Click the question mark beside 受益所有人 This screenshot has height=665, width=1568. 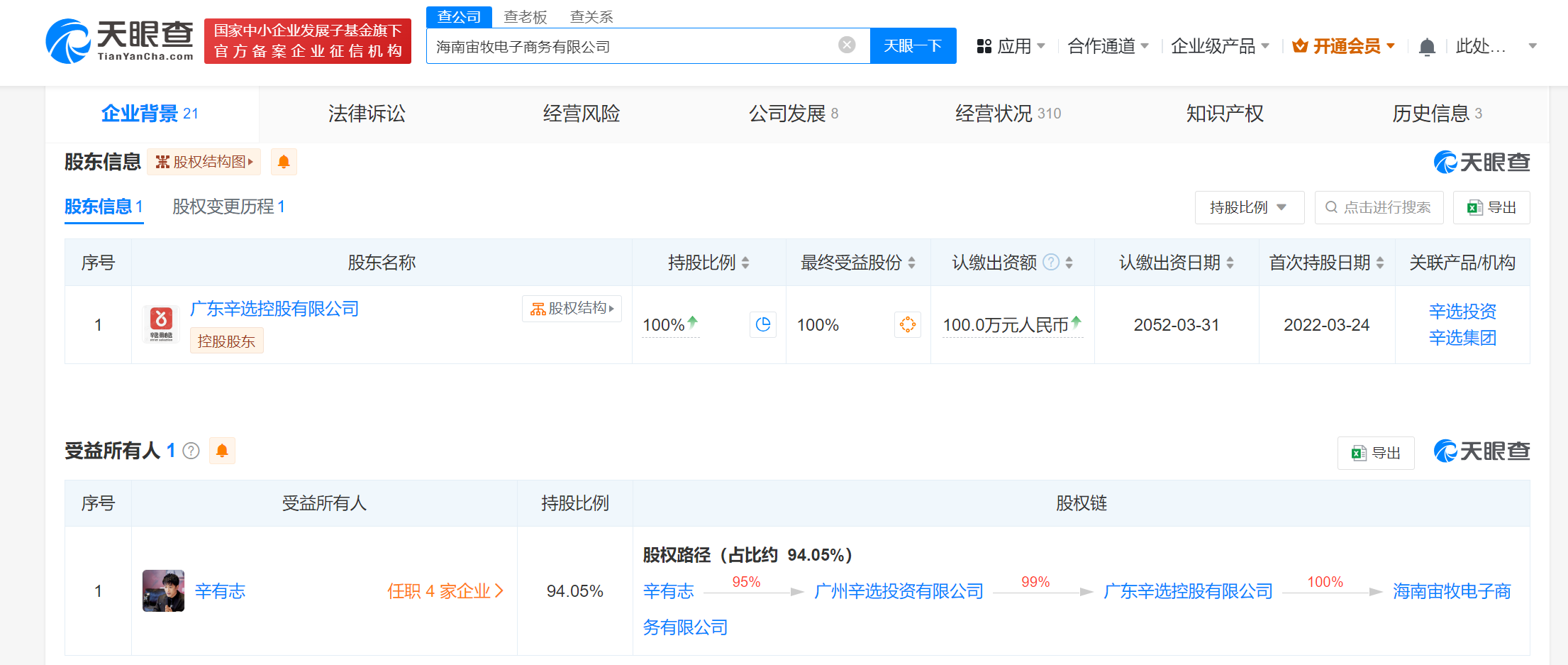click(191, 450)
